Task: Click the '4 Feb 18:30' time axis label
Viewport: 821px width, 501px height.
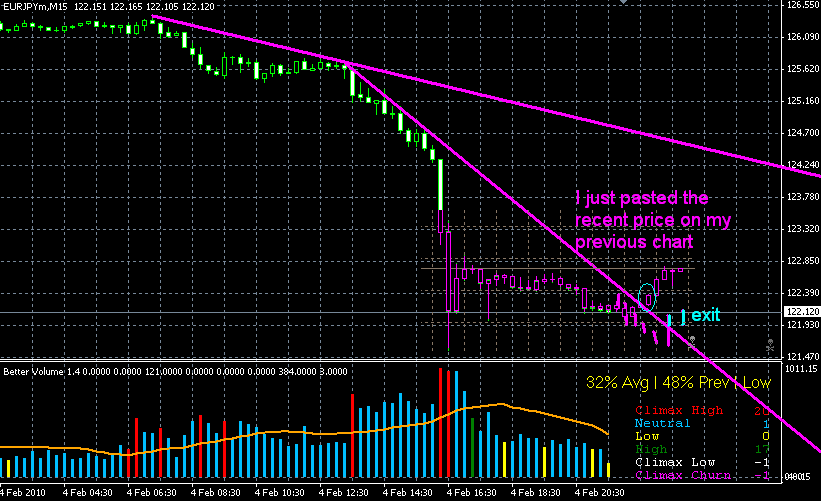Action: pos(535,493)
